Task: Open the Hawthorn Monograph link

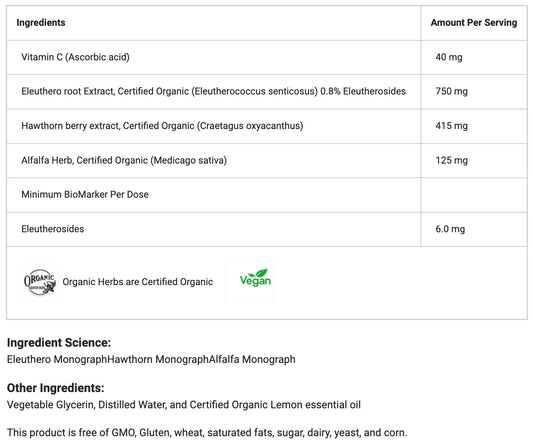Action: (158, 359)
